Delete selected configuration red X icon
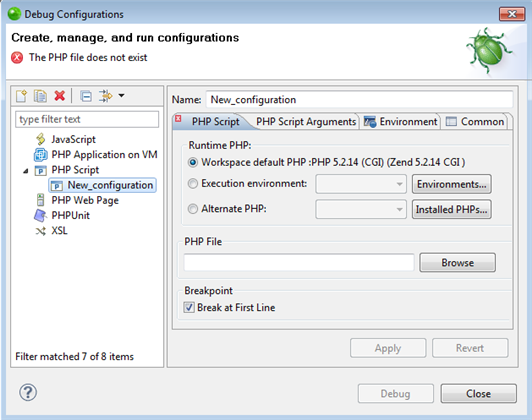The image size is (532, 420). [x=60, y=96]
